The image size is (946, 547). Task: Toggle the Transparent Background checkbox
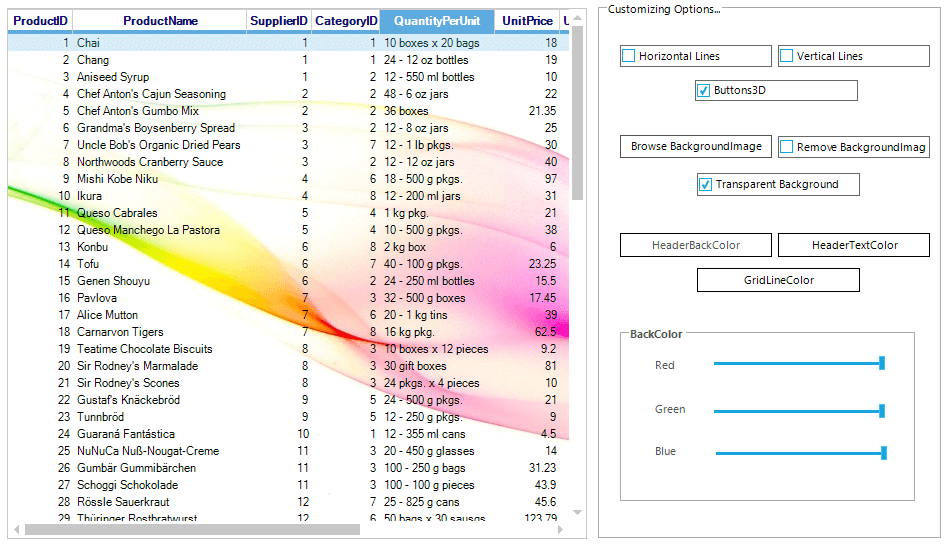pos(705,184)
